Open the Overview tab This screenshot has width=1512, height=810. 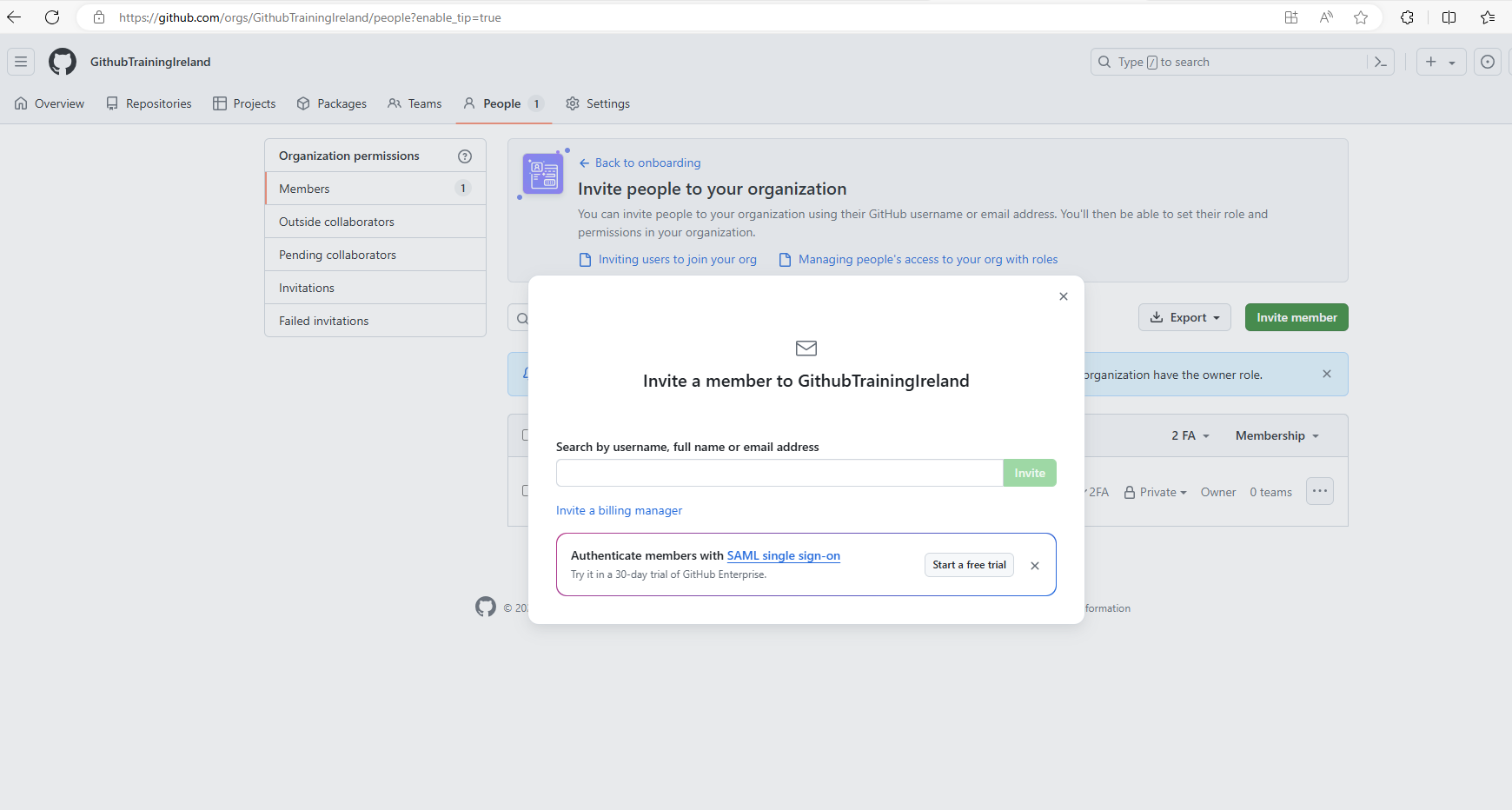coord(50,103)
